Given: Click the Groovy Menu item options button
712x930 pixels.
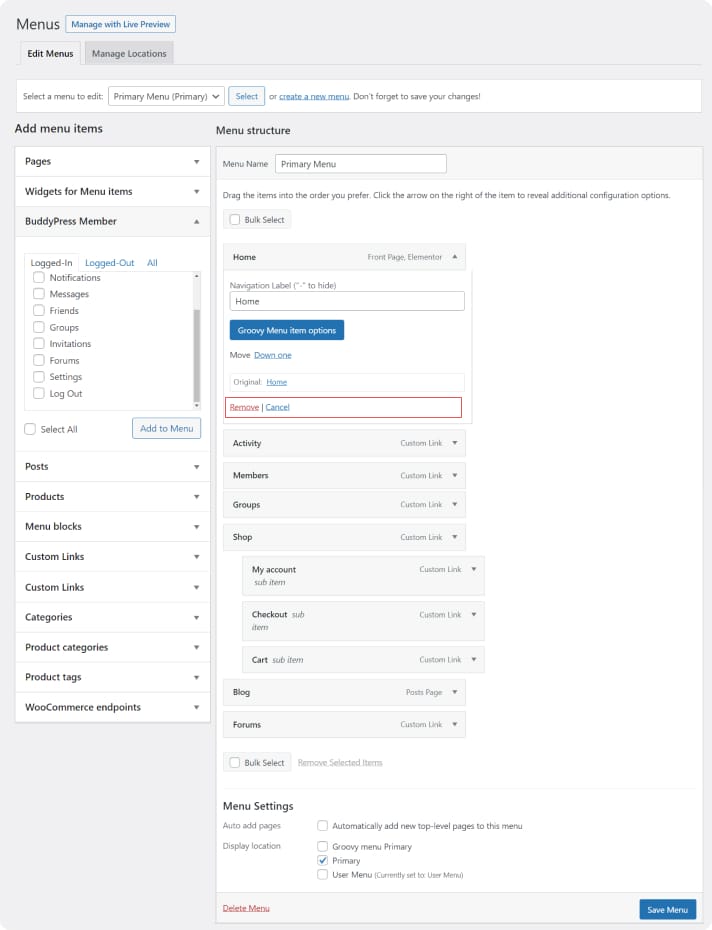Looking at the screenshot, I should [286, 330].
